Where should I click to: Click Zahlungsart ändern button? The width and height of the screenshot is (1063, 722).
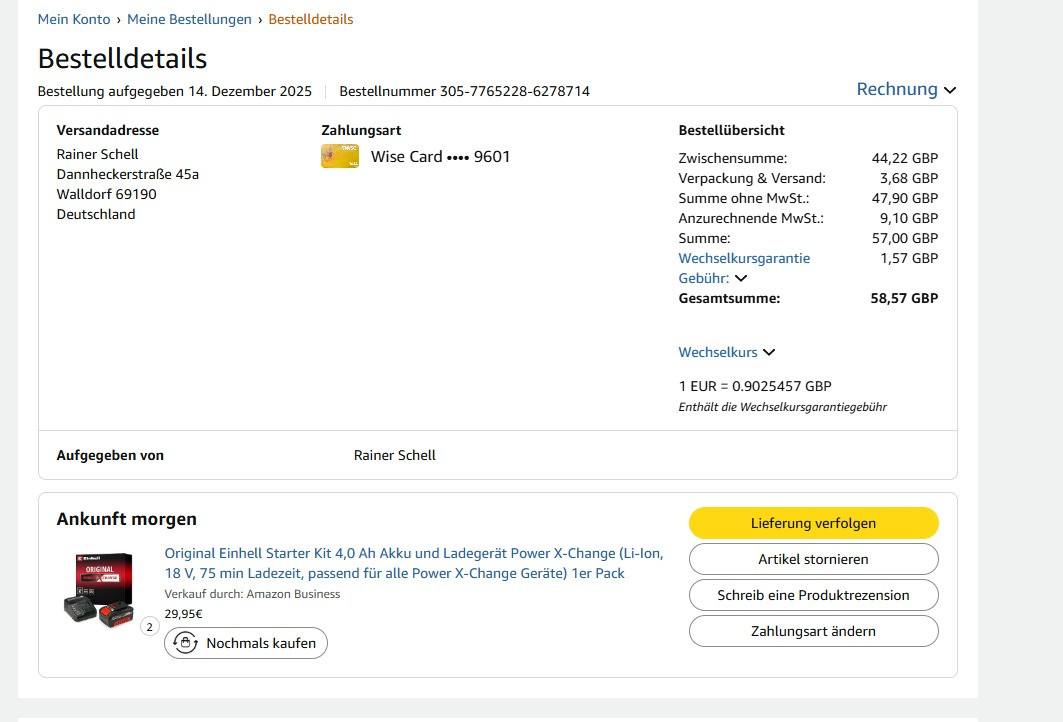coord(814,631)
